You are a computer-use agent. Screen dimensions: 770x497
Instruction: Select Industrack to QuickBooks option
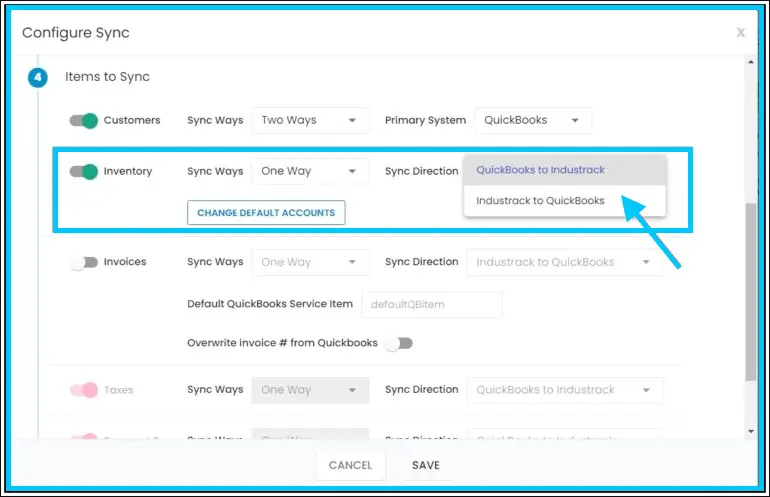click(565, 200)
